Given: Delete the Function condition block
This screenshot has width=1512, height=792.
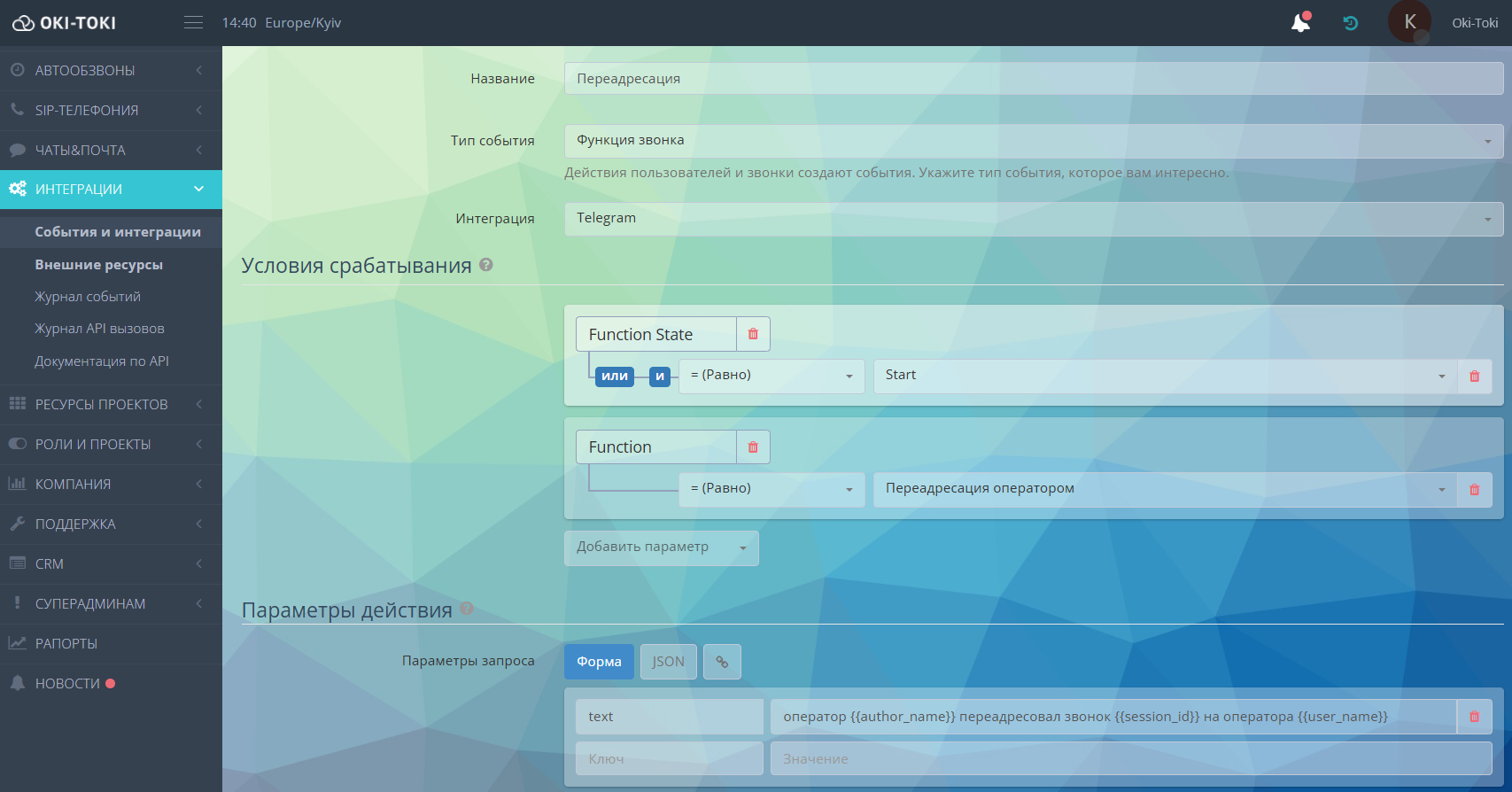Looking at the screenshot, I should [x=753, y=447].
